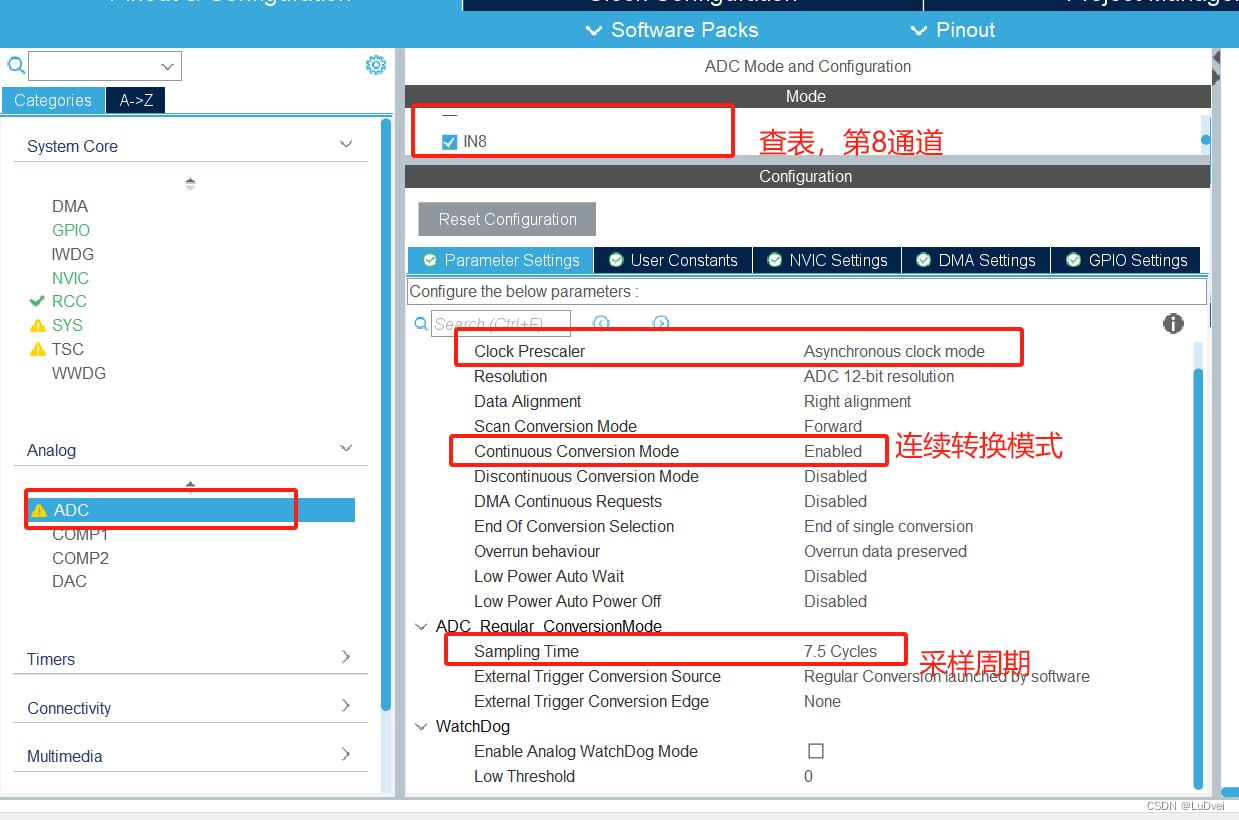Click the previous search result circular arrow icon

coord(602,324)
